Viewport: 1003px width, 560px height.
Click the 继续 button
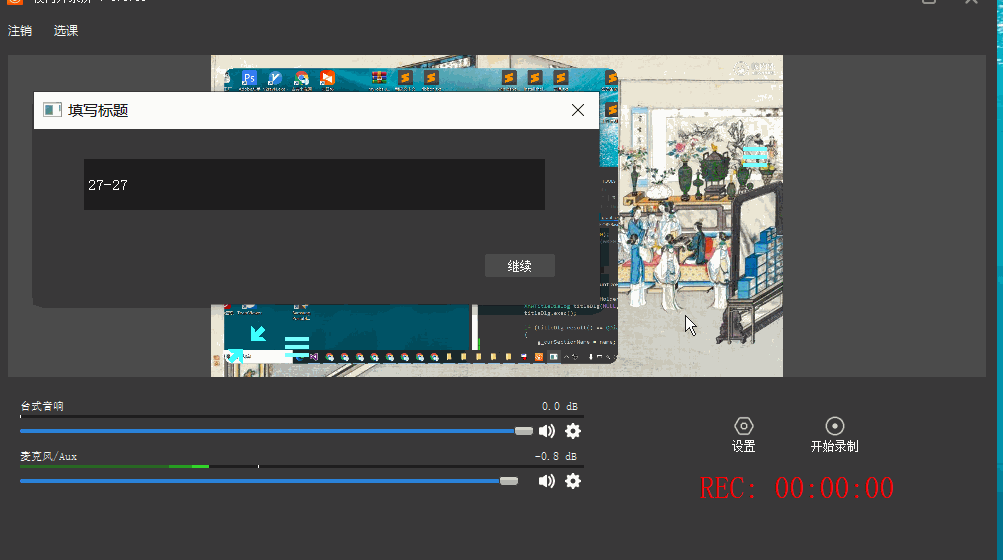pos(519,266)
